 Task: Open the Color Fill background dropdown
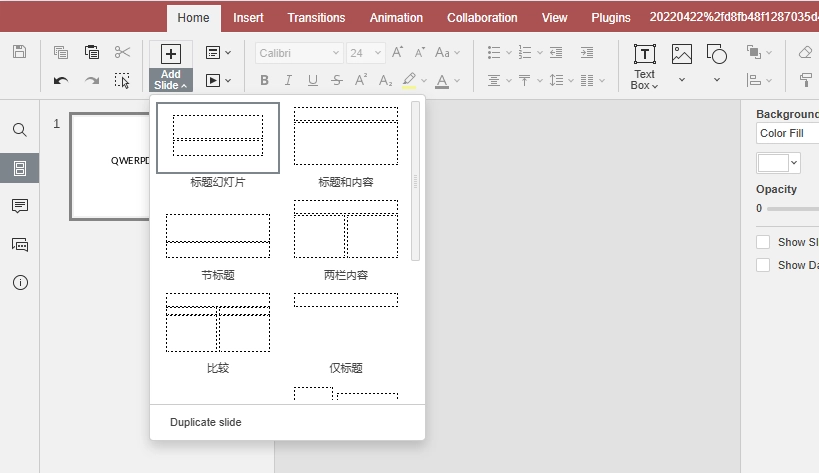point(788,133)
